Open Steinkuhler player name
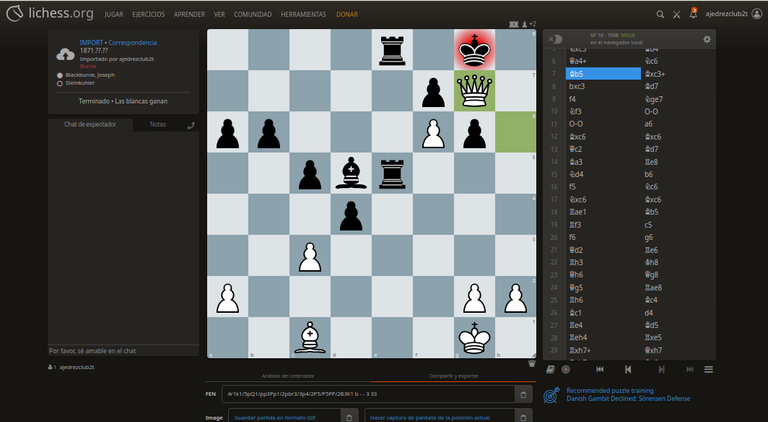Screen dimensions: 768x422 click(80, 83)
